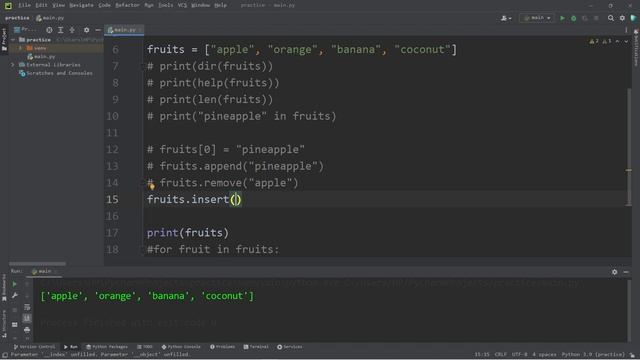Click the intention lightbulb on line 14
This screenshot has height=360, width=640.
[x=152, y=186]
